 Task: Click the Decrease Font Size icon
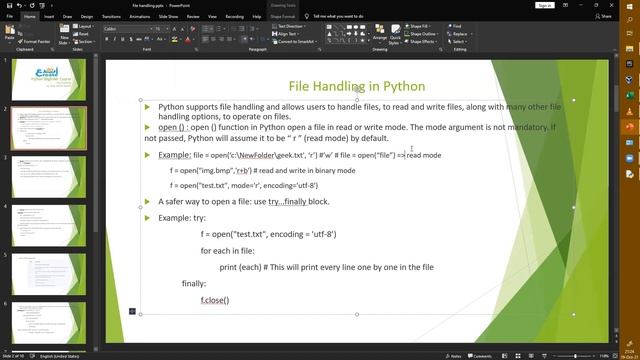(182, 29)
